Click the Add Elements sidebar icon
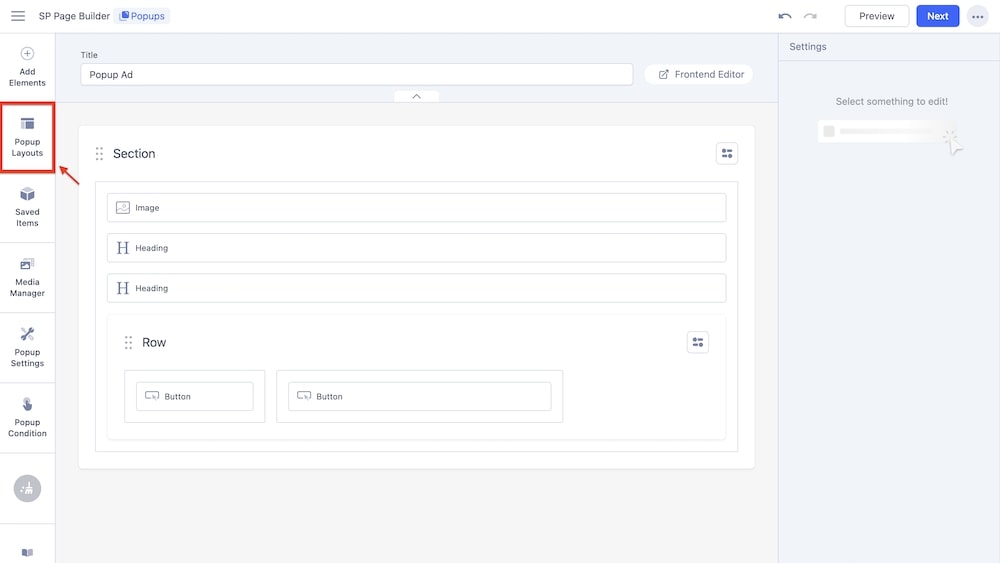This screenshot has width=1000, height=563. [x=27, y=66]
